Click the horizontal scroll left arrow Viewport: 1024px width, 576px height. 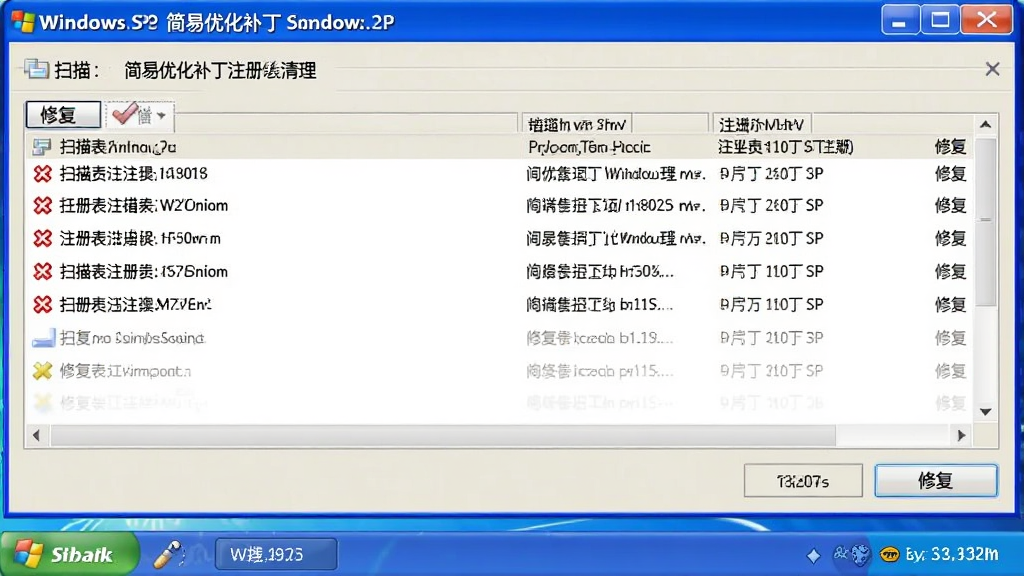[x=37, y=435]
